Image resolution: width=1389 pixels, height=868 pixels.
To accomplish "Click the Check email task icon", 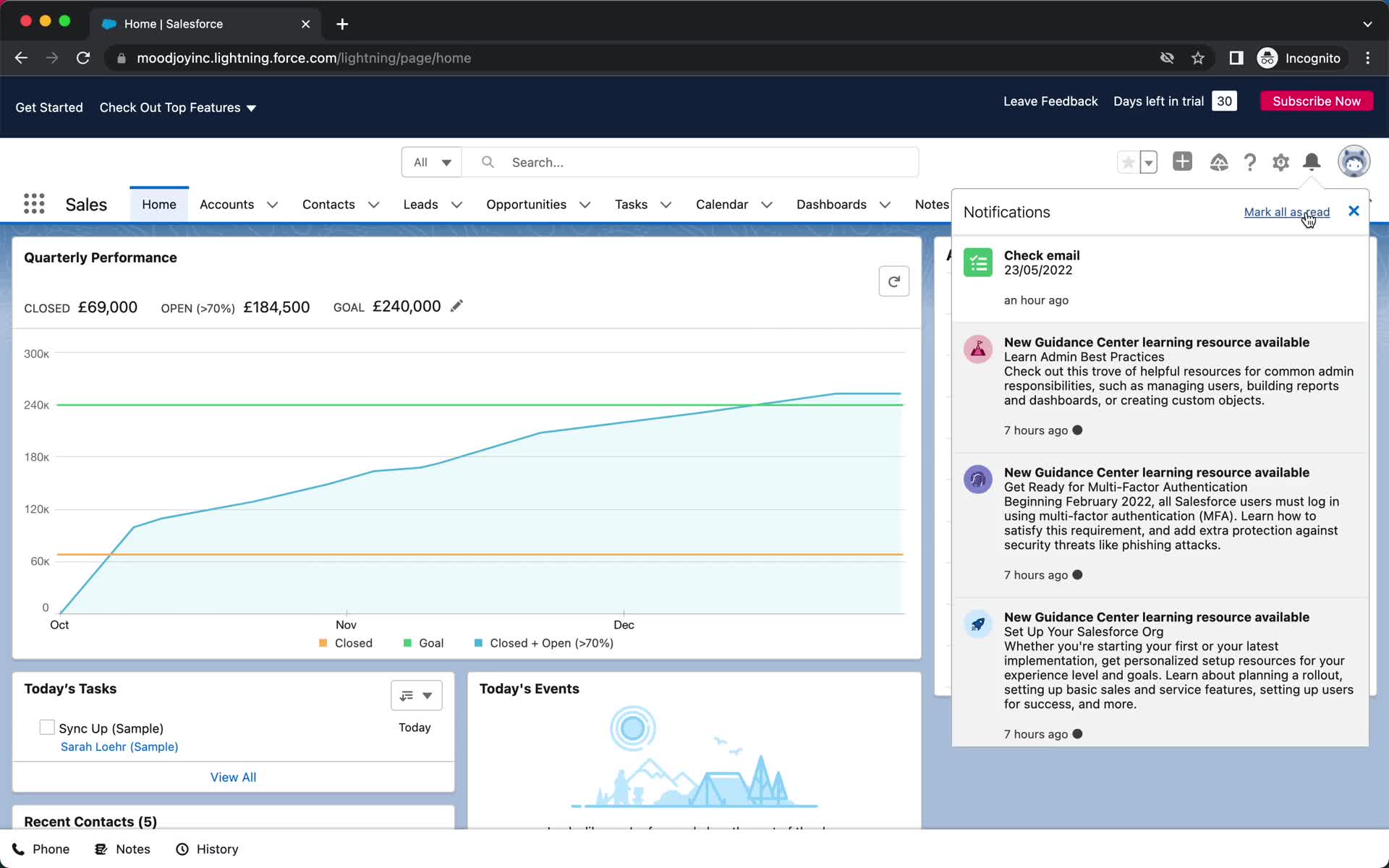I will 978,263.
